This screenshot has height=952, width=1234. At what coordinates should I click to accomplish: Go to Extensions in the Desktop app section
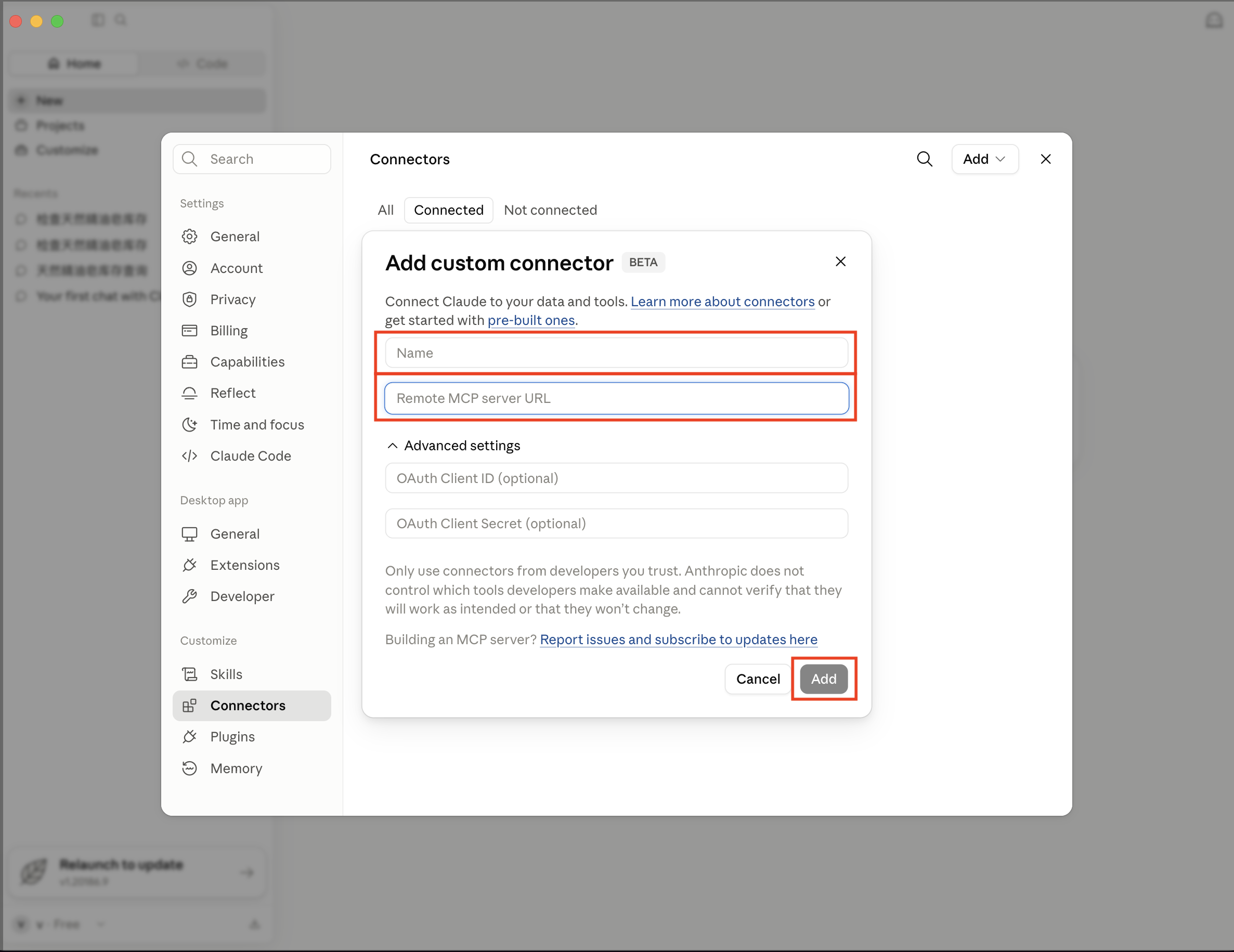click(x=252, y=565)
